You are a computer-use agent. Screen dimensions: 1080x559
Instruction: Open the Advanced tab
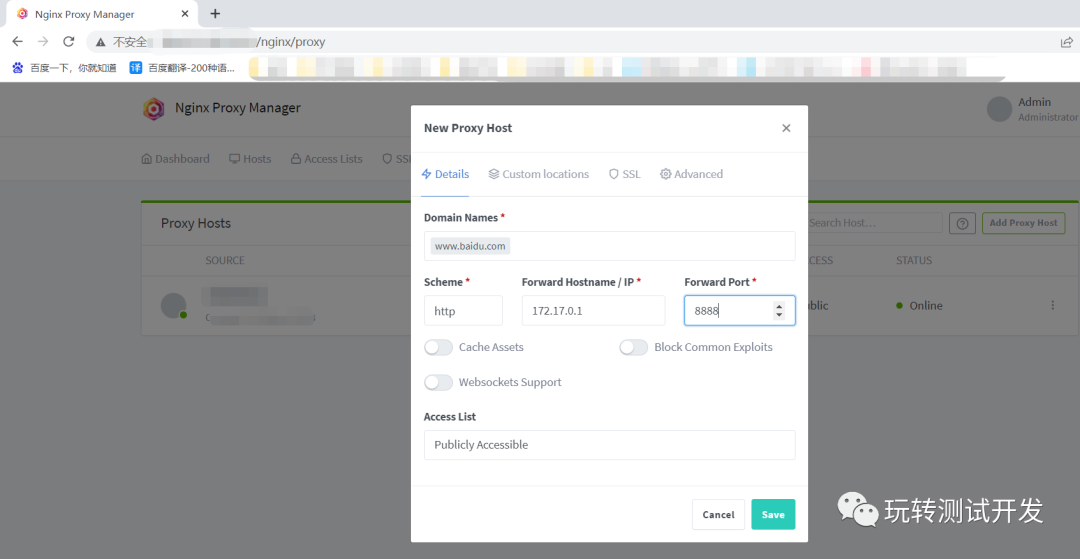pyautogui.click(x=692, y=174)
